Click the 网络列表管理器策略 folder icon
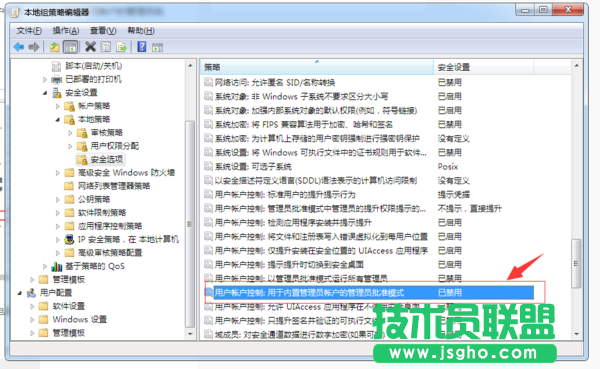600x369 pixels. click(69, 186)
